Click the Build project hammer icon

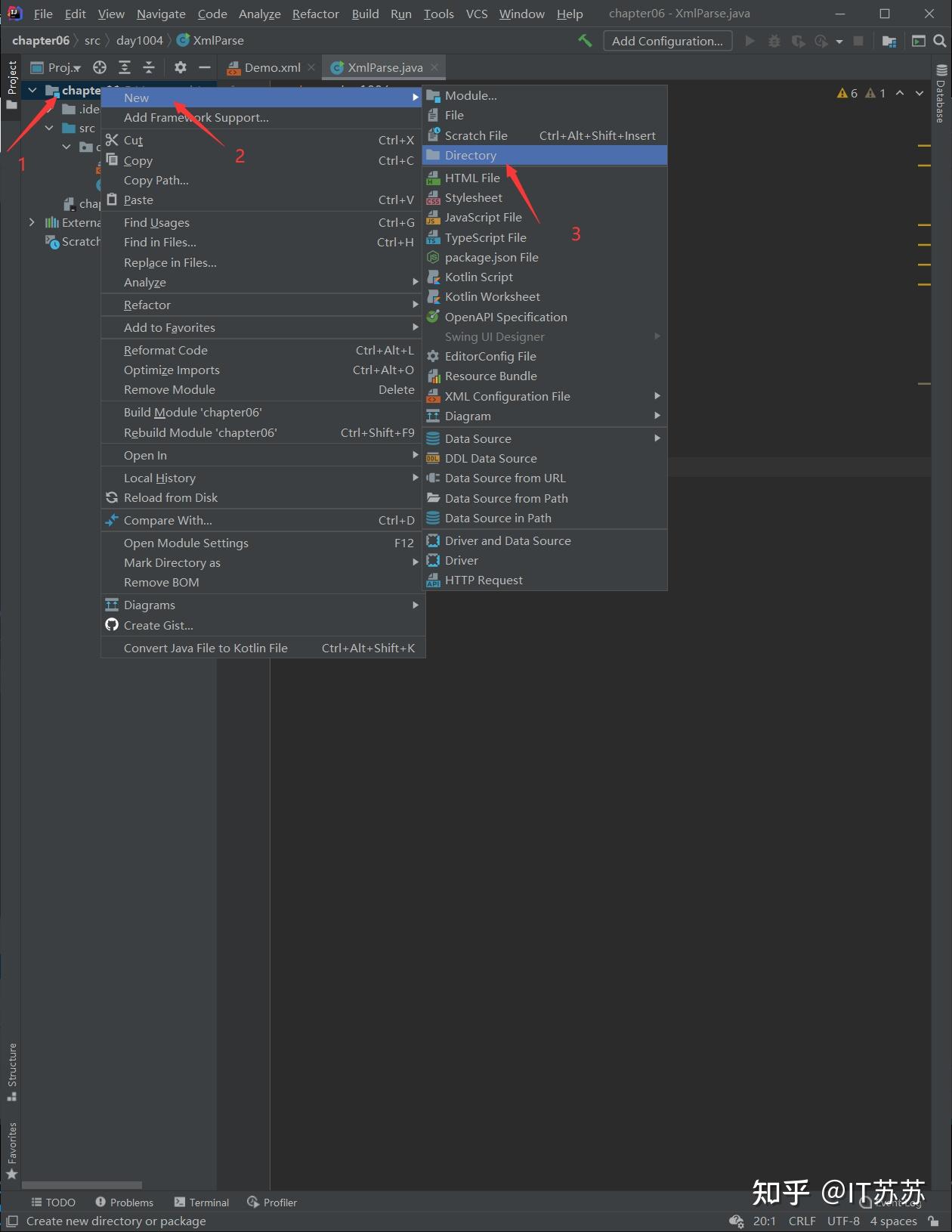(585, 41)
